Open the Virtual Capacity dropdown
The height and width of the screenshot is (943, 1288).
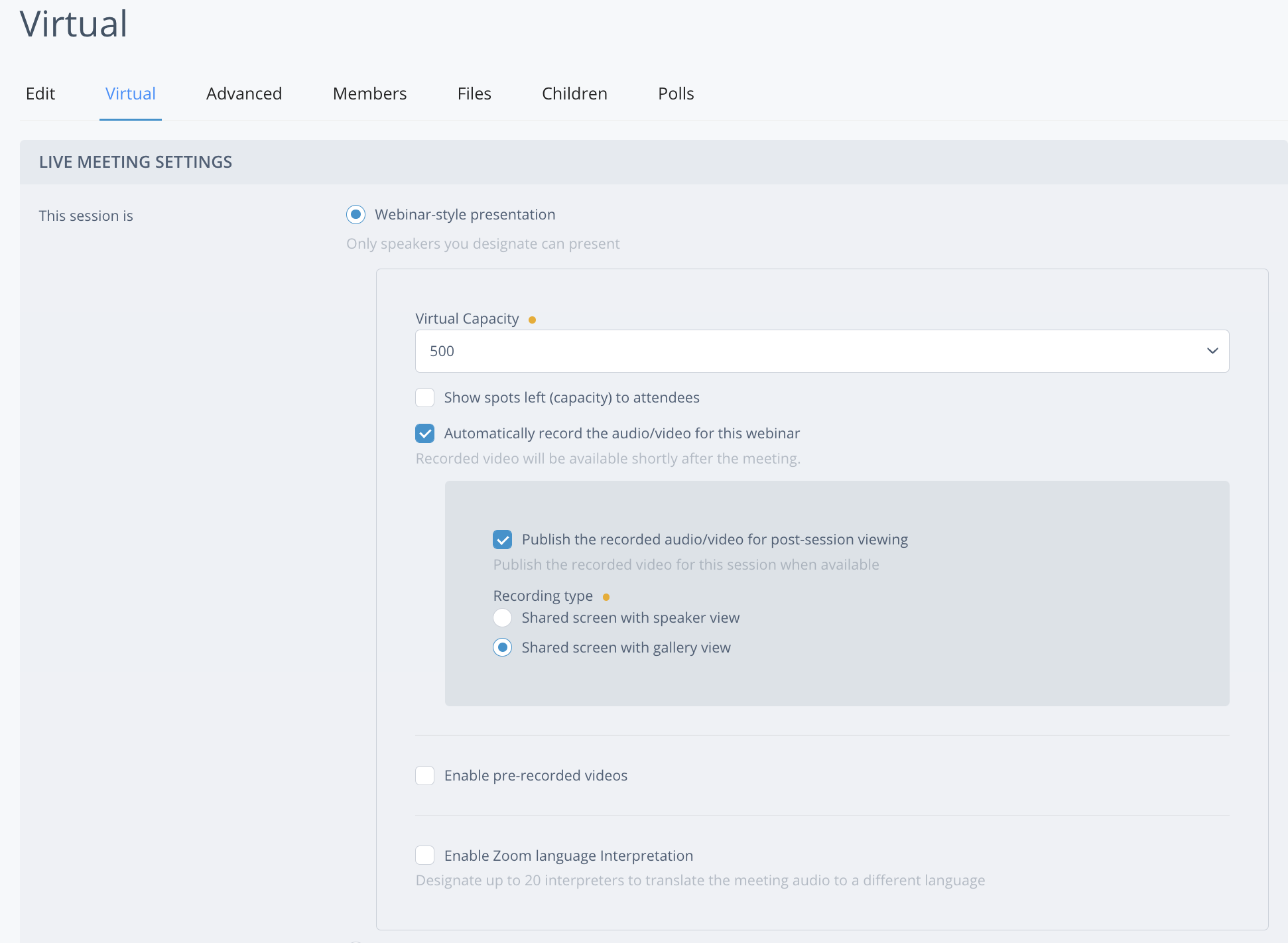click(822, 351)
